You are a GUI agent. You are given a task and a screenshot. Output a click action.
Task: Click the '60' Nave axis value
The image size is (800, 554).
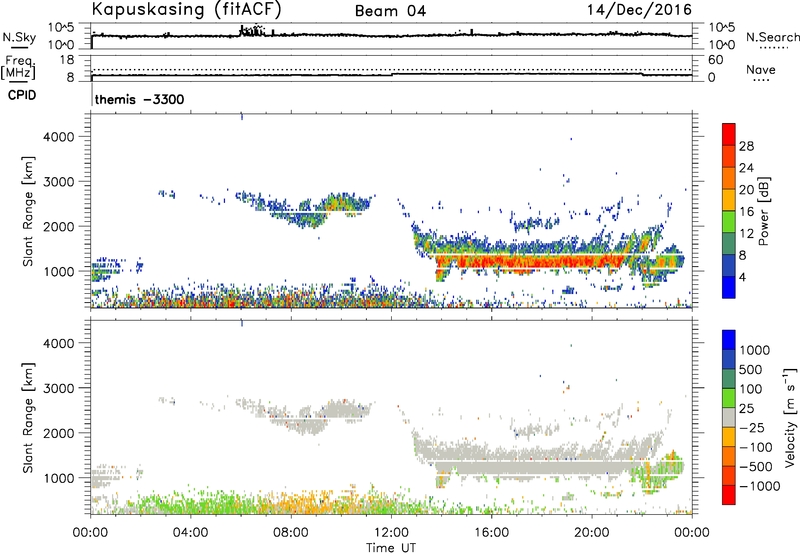(x=716, y=60)
